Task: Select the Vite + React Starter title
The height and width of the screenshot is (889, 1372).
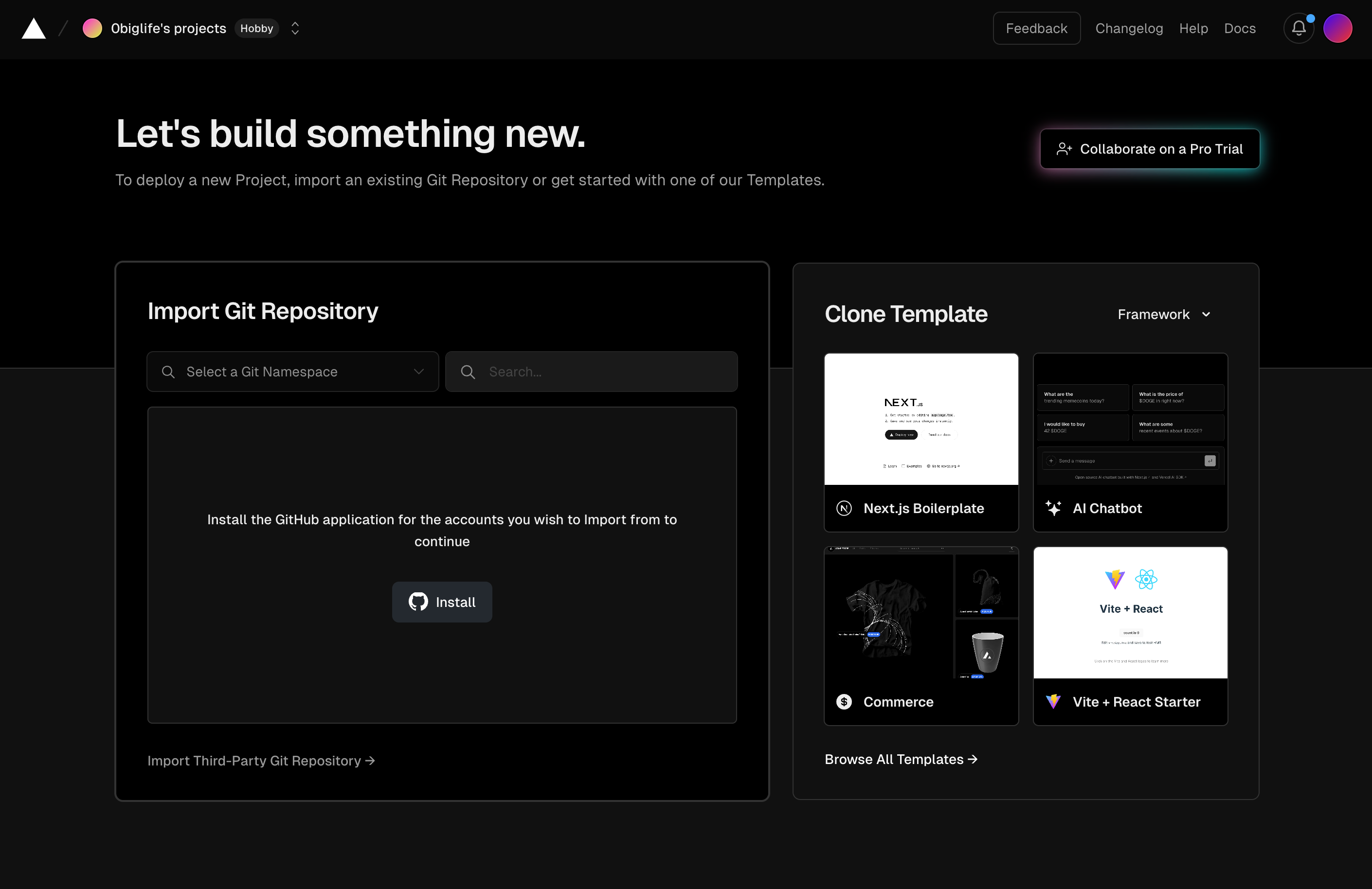Action: point(1136,702)
